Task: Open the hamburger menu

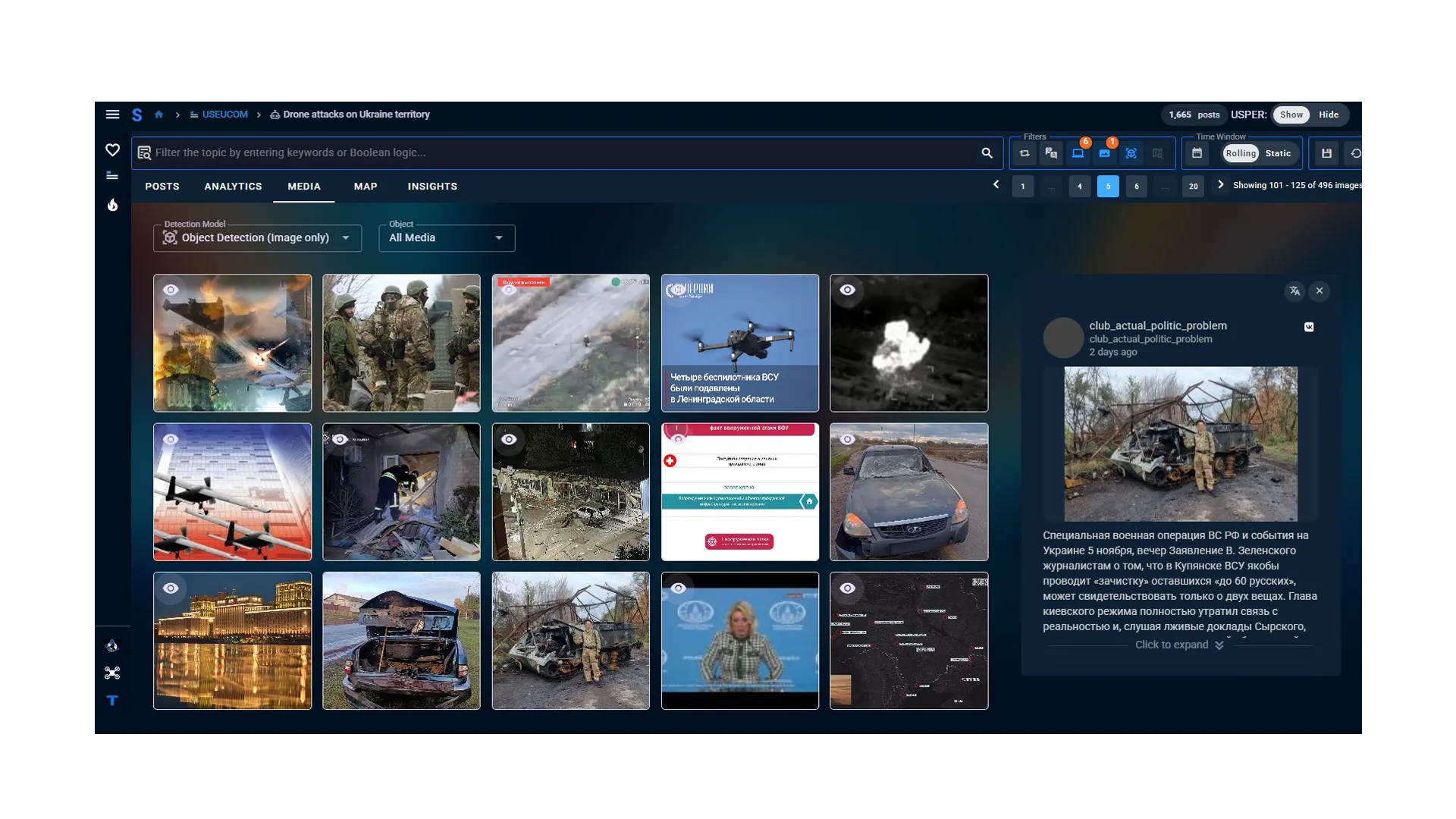Action: (x=112, y=115)
